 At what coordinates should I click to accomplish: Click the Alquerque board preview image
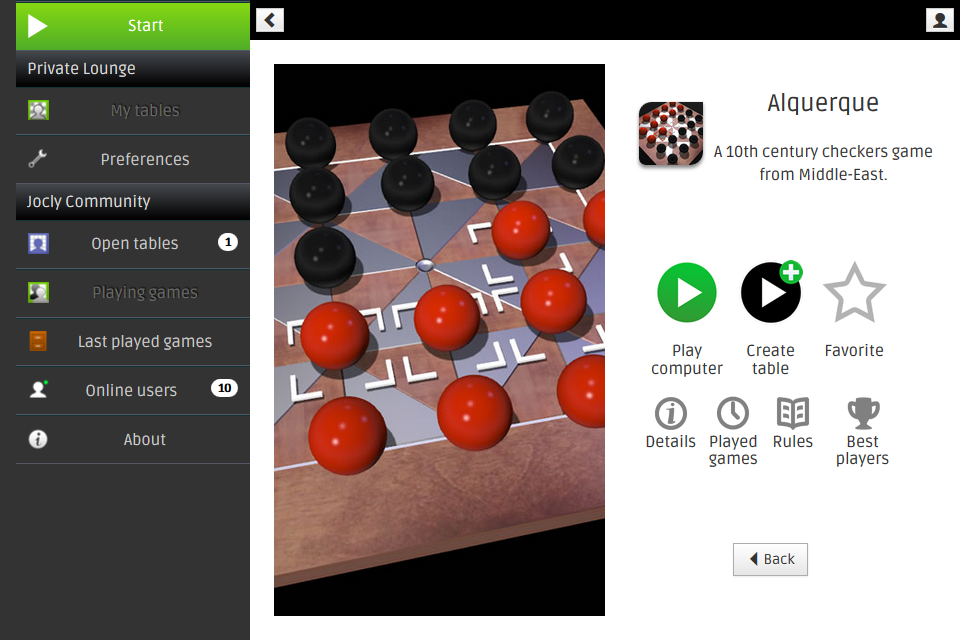(439, 340)
